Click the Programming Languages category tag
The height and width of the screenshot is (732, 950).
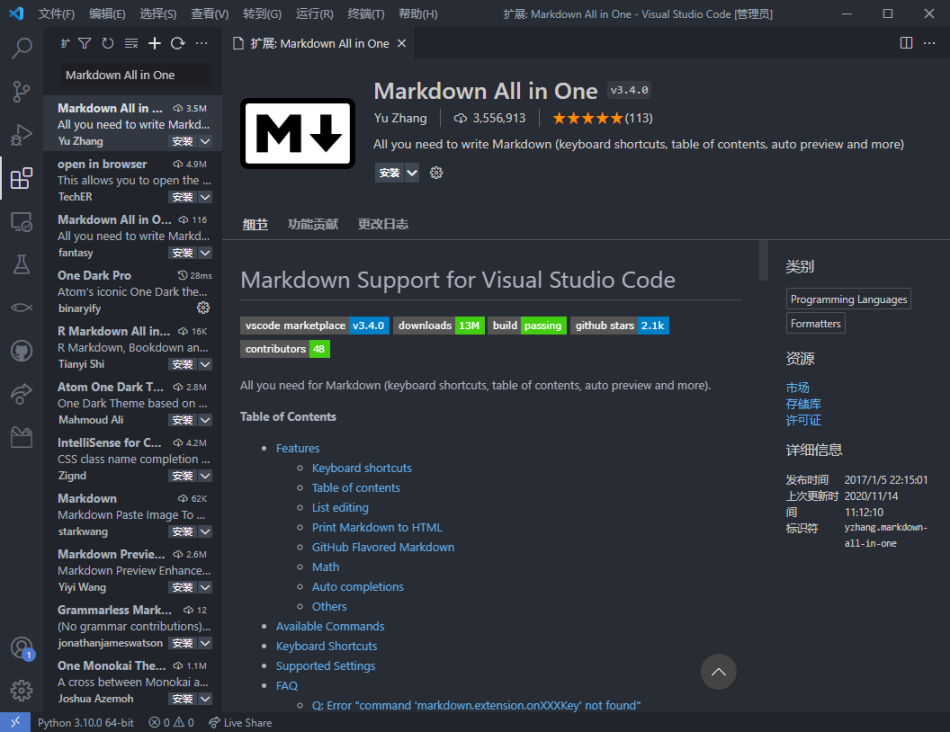[848, 299]
